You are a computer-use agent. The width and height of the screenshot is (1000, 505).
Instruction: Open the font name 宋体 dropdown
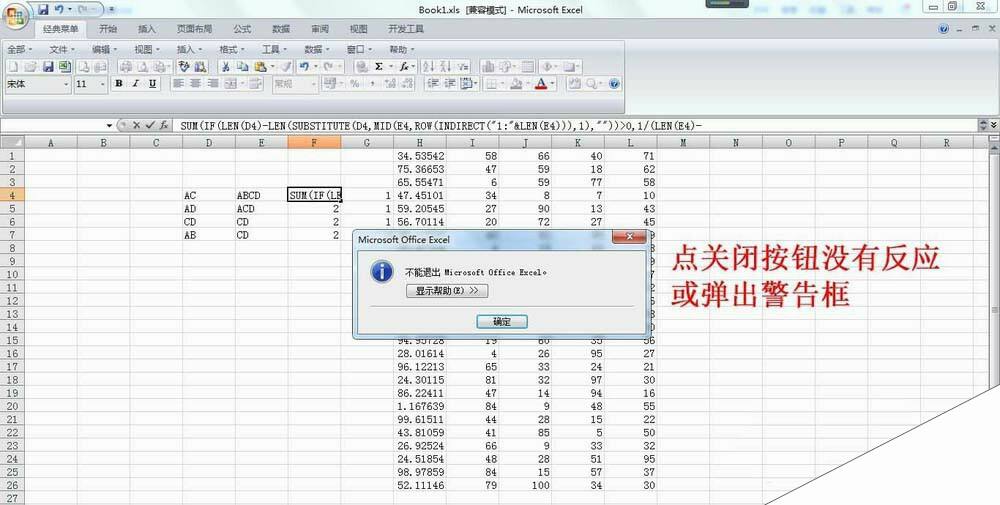point(66,84)
